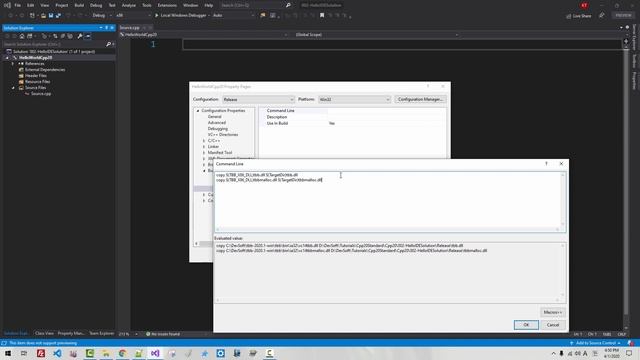Click Add to Source Control in status bar
Viewport: 640px width, 360px height.
pos(595,343)
